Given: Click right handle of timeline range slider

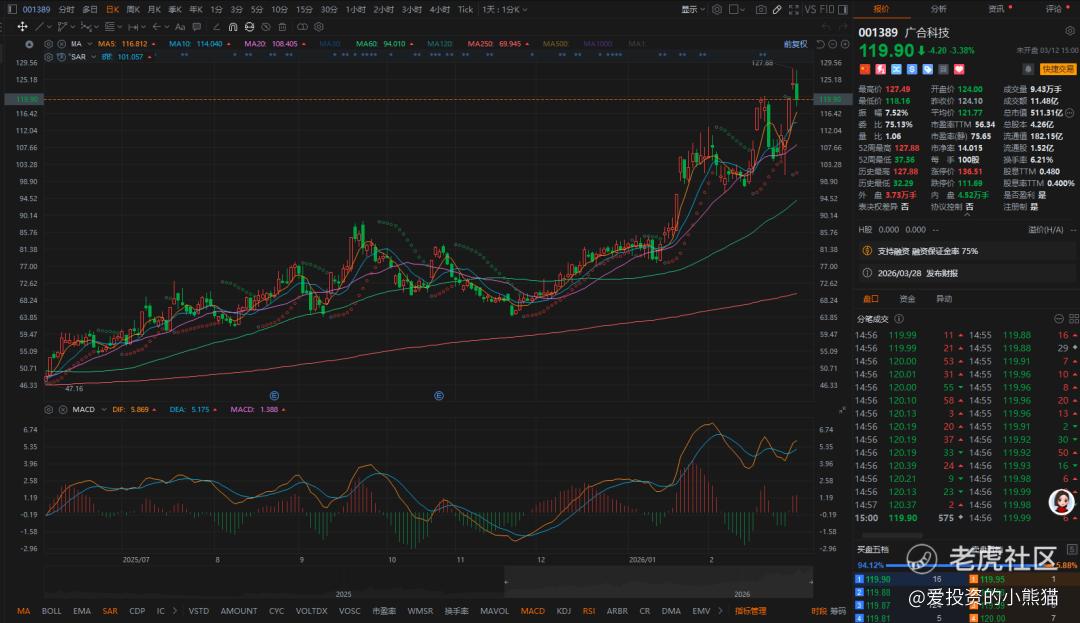Looking at the screenshot, I should click(x=811, y=582).
